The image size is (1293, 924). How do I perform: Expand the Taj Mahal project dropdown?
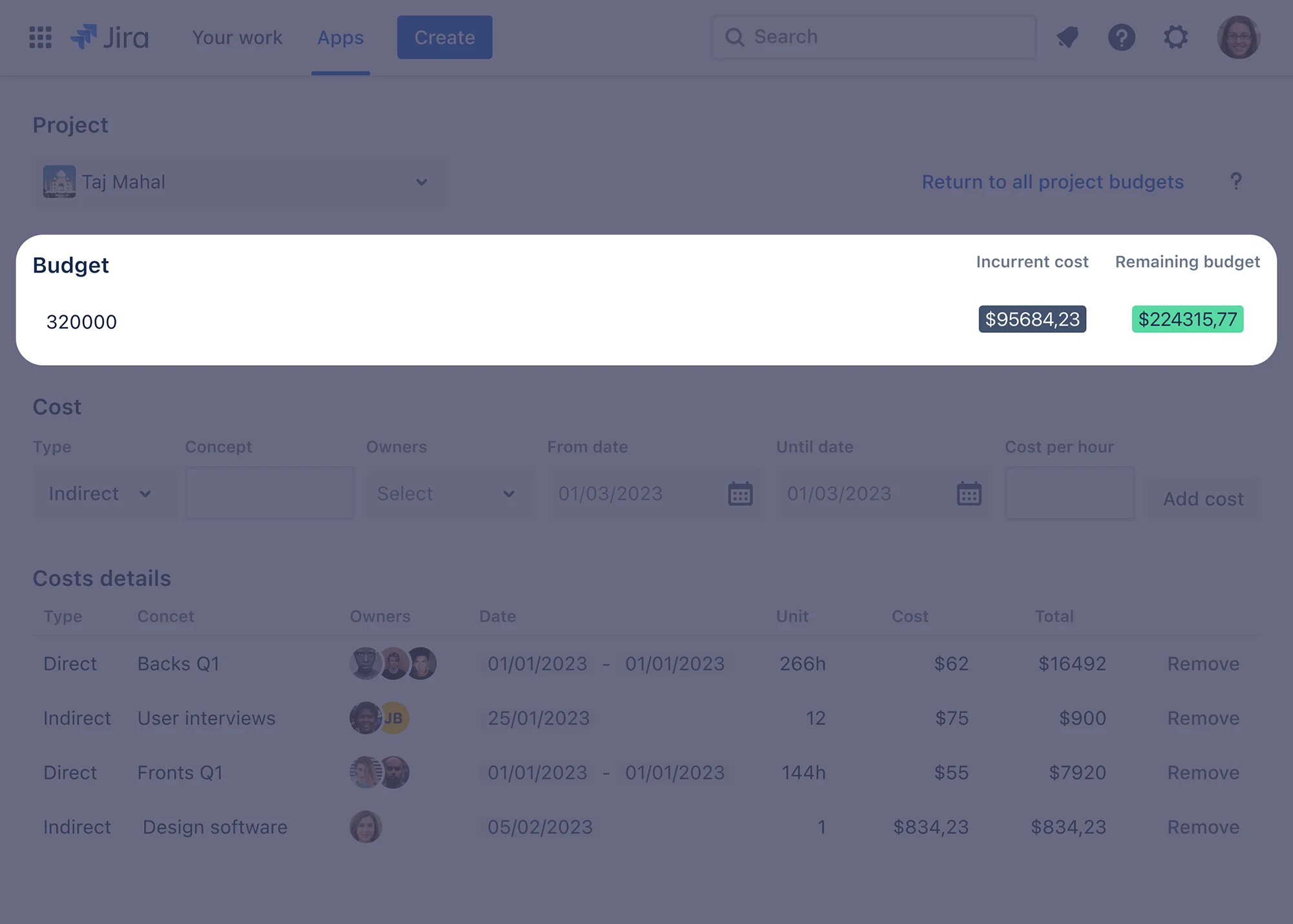click(239, 182)
